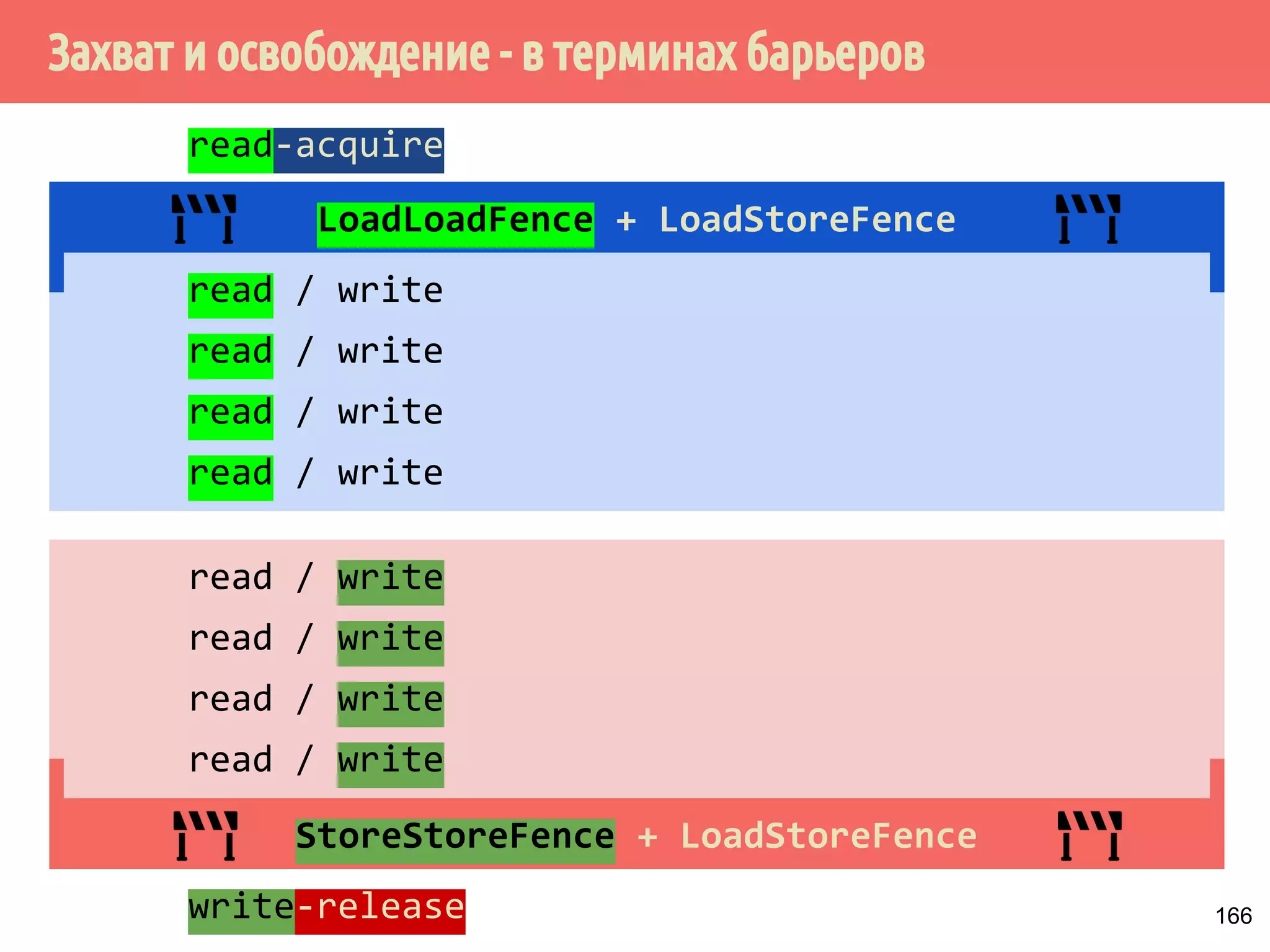Click the barrier icon right of red LoadStoreFence
The image size is (1270, 952).
pos(1090,835)
